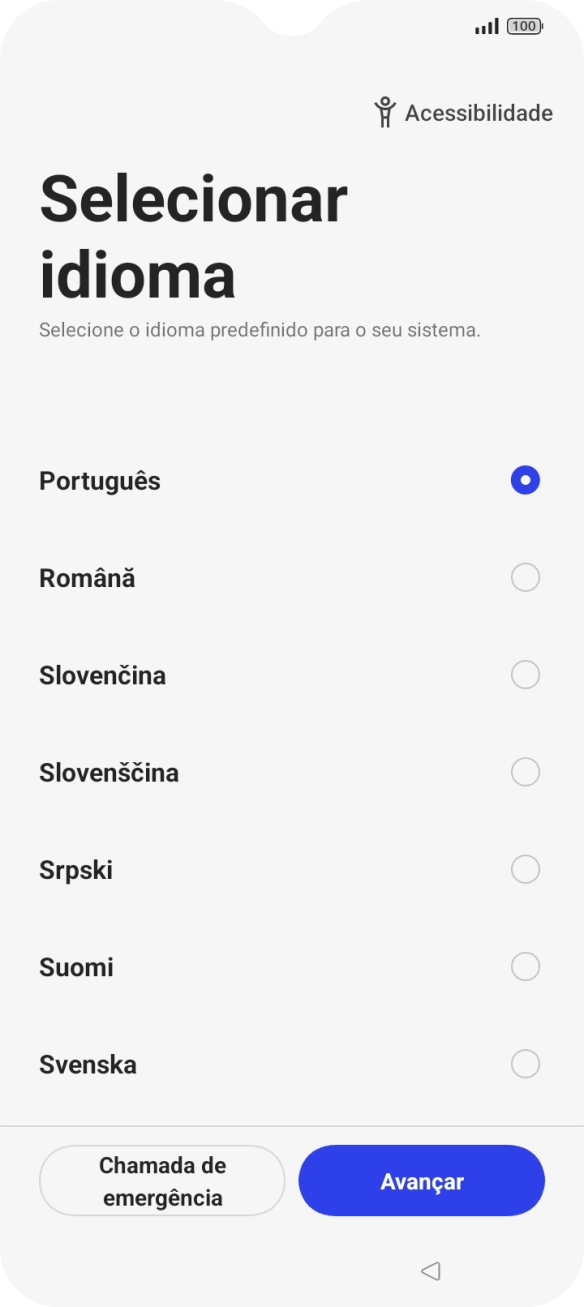Click the accessibility person icon

pyautogui.click(x=385, y=112)
